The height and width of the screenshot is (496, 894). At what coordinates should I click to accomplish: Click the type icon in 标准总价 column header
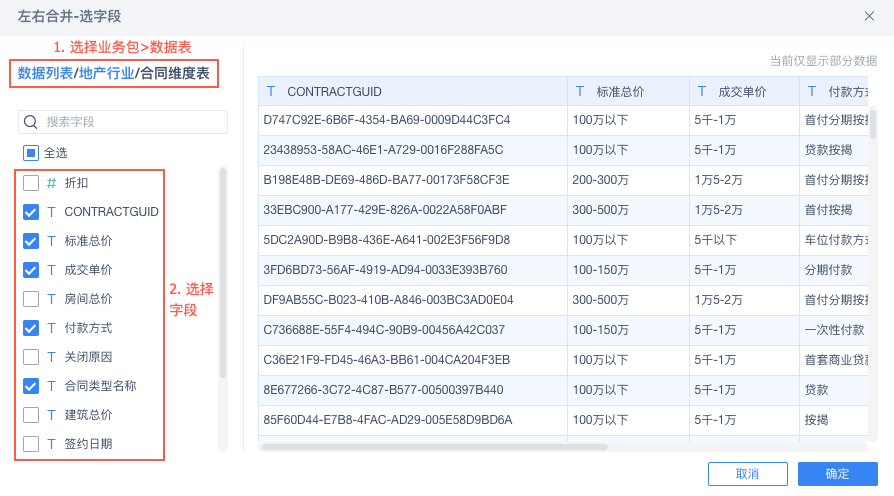pos(580,91)
